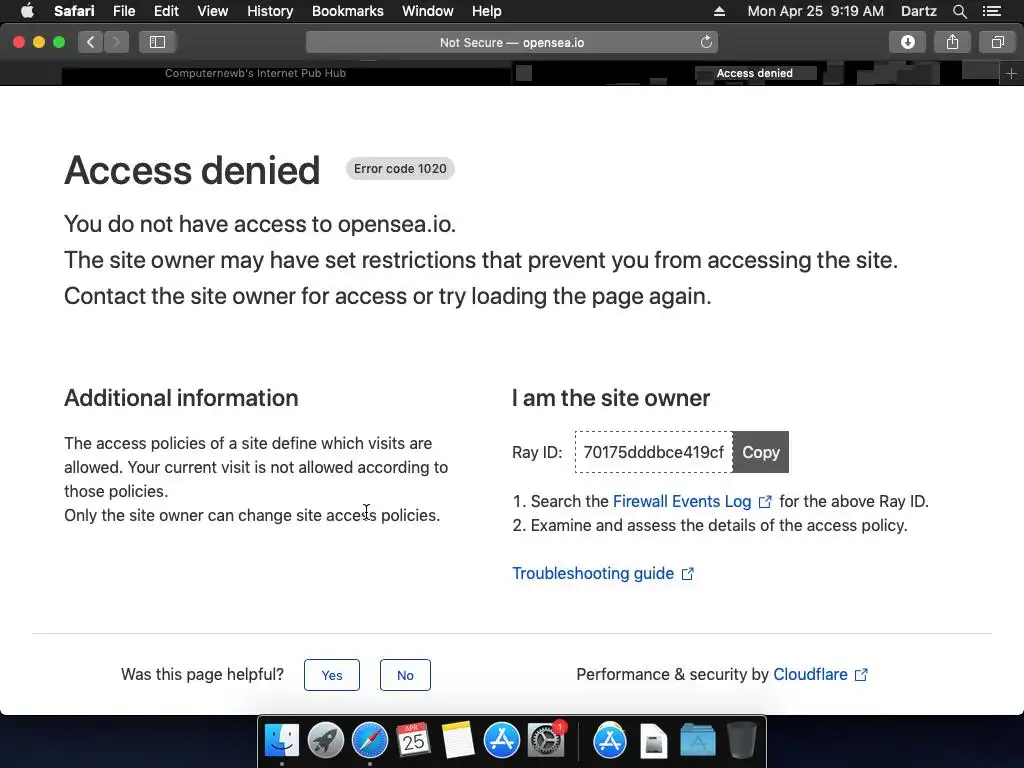
Task: Click the Error code 1020 badge
Action: (x=400, y=169)
